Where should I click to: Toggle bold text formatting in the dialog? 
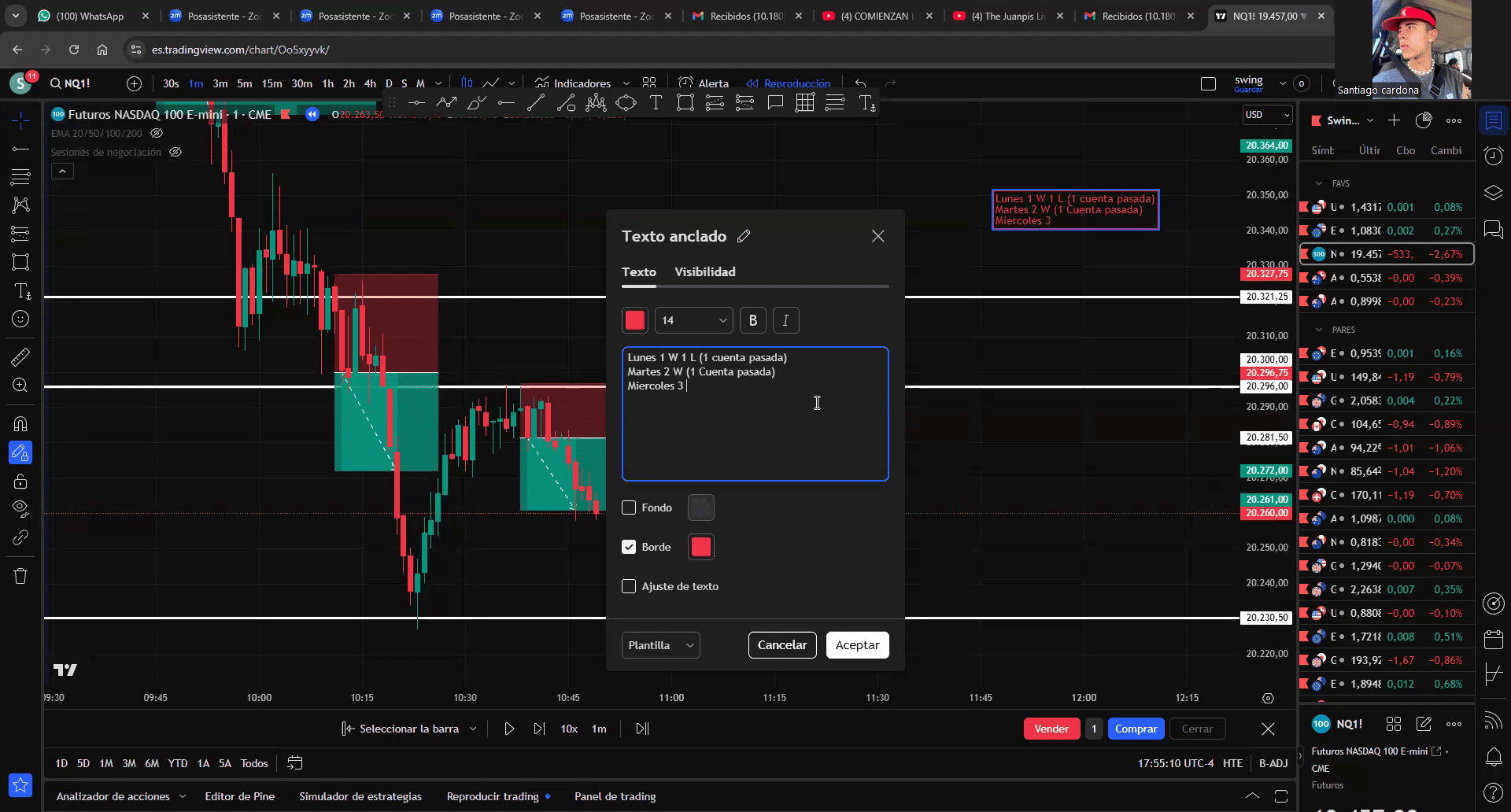click(753, 320)
